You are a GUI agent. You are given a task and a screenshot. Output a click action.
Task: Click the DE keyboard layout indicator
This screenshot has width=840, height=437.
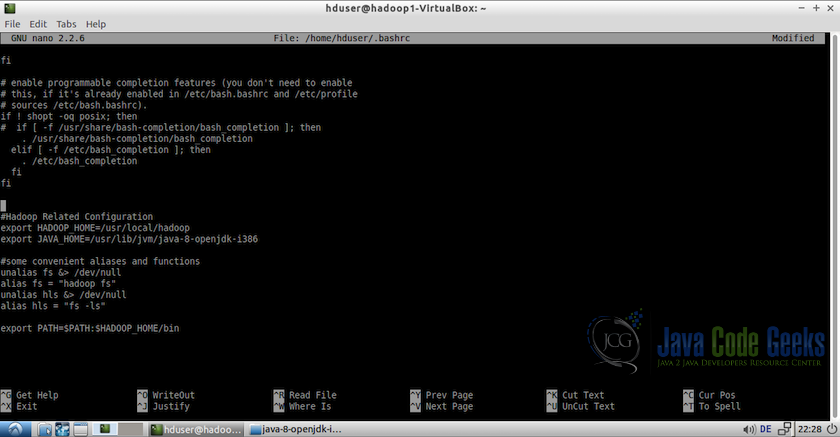pos(766,429)
